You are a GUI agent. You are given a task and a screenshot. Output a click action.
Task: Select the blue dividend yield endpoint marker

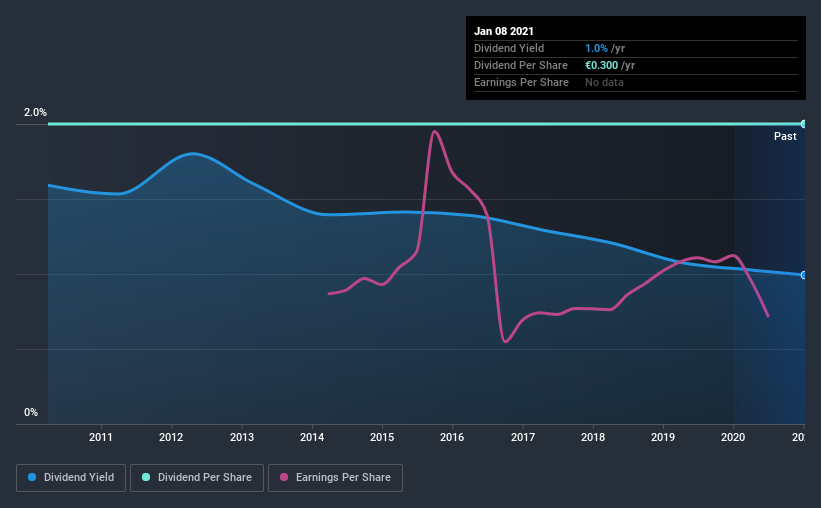[804, 275]
